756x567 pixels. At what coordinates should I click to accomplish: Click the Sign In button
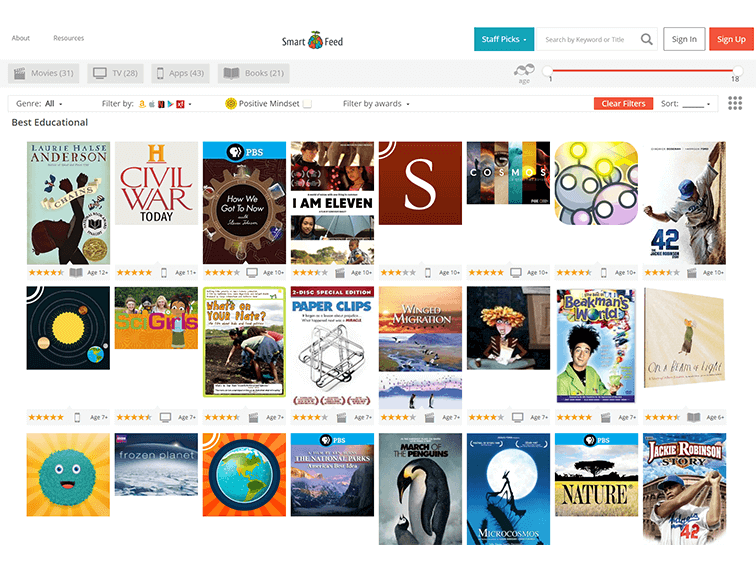click(684, 39)
